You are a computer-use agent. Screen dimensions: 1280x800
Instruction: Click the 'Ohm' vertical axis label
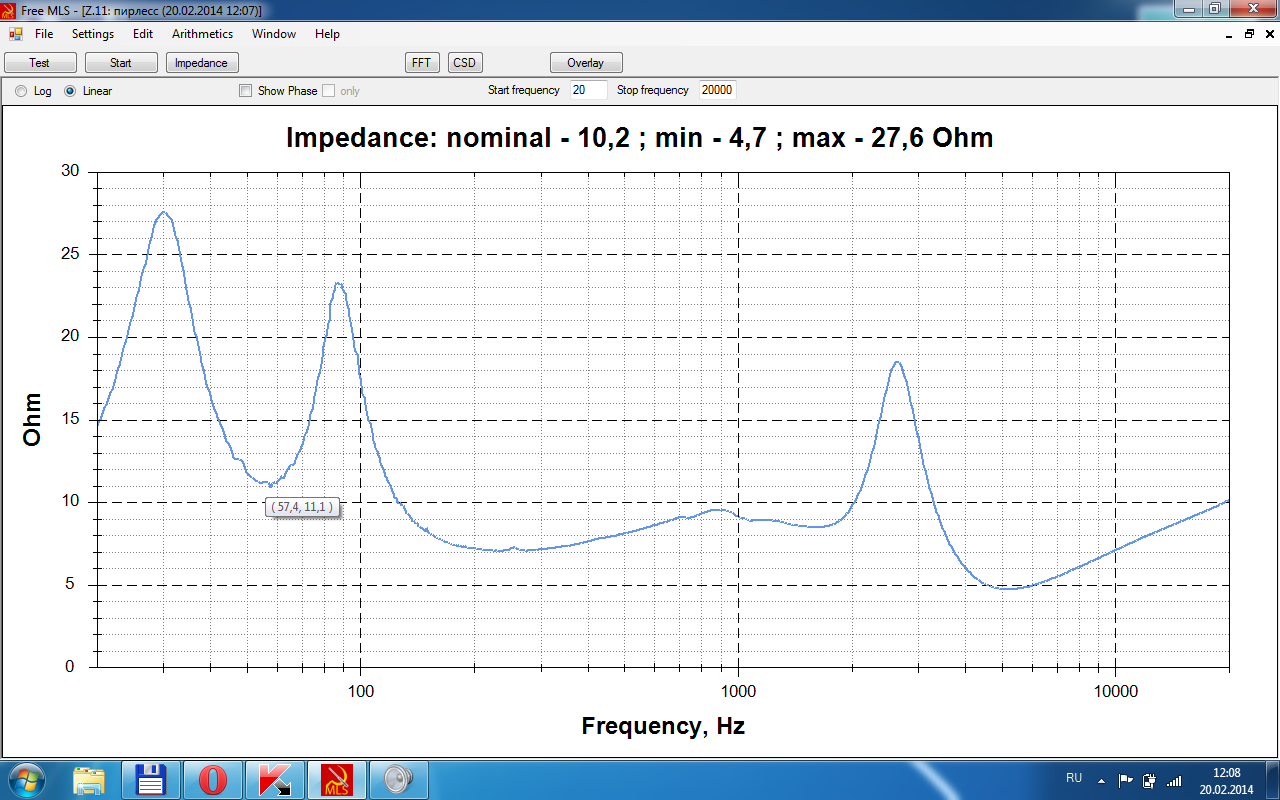(33, 419)
